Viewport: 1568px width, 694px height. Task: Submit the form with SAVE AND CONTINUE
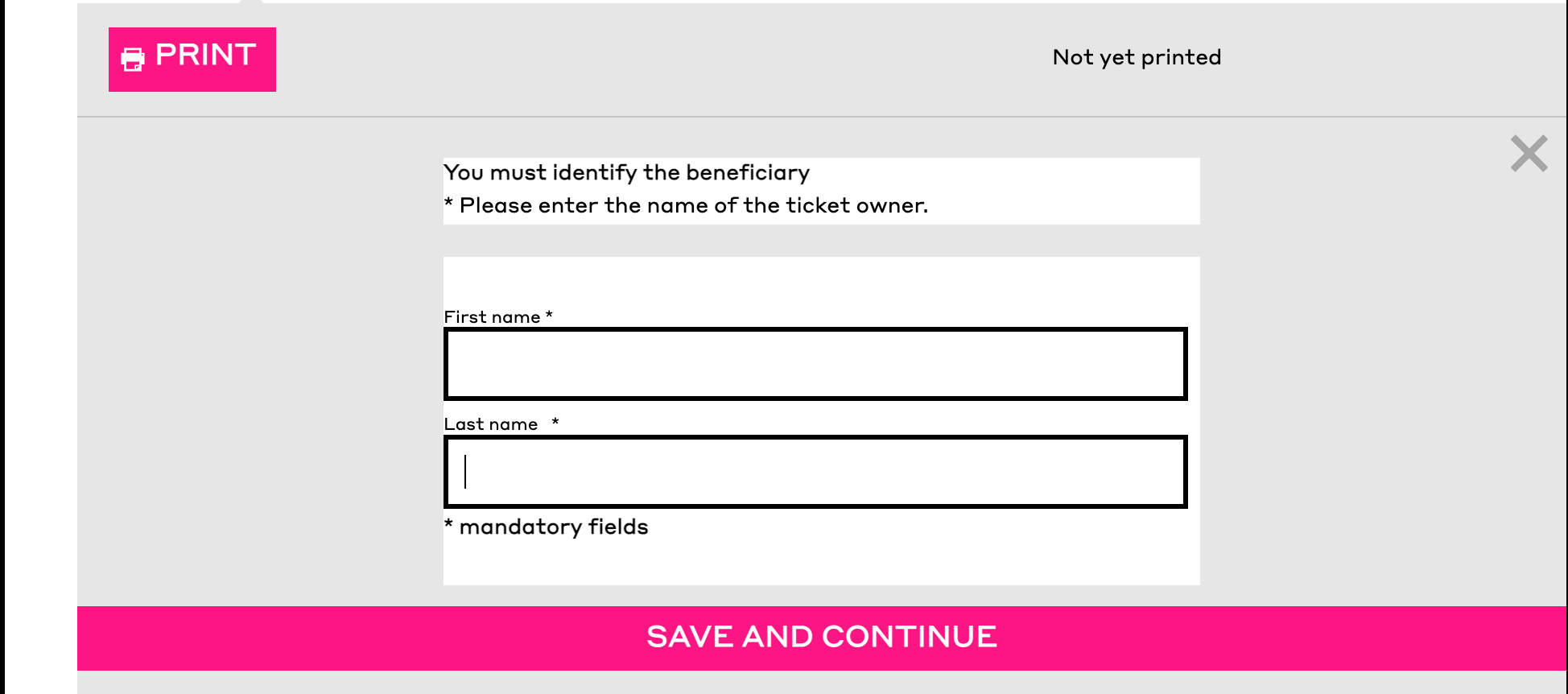(822, 638)
